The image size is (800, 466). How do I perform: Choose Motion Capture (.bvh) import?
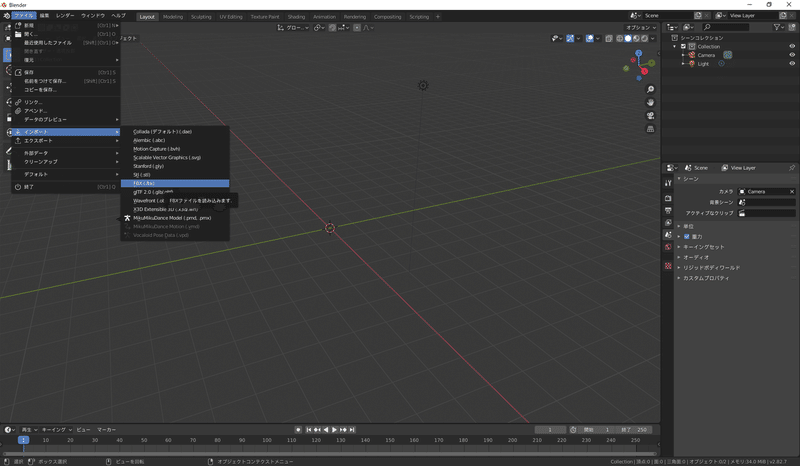tap(175, 149)
